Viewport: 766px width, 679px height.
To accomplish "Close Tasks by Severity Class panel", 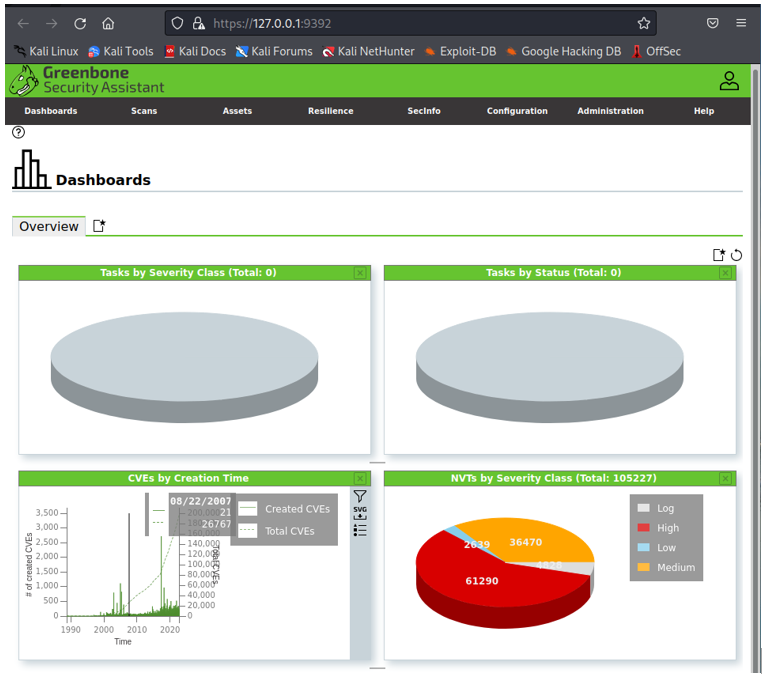I will point(360,273).
